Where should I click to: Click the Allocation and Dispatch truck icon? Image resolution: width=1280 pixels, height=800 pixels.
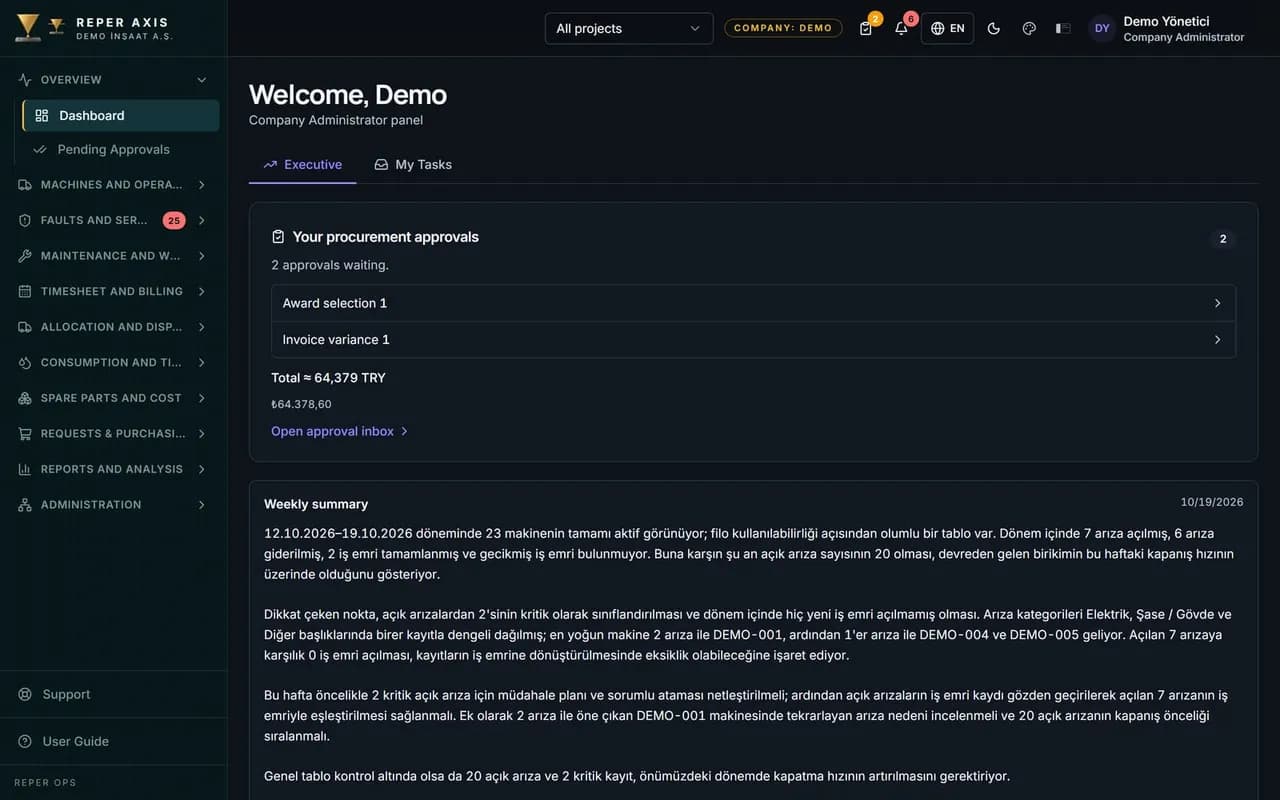click(x=25, y=327)
